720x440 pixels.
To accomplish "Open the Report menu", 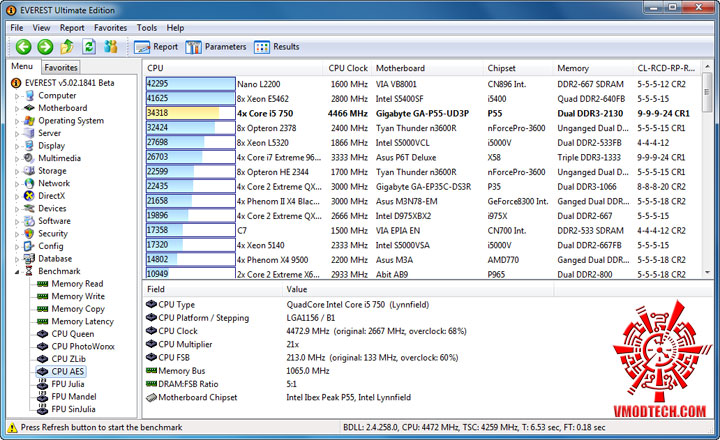I will click(72, 28).
